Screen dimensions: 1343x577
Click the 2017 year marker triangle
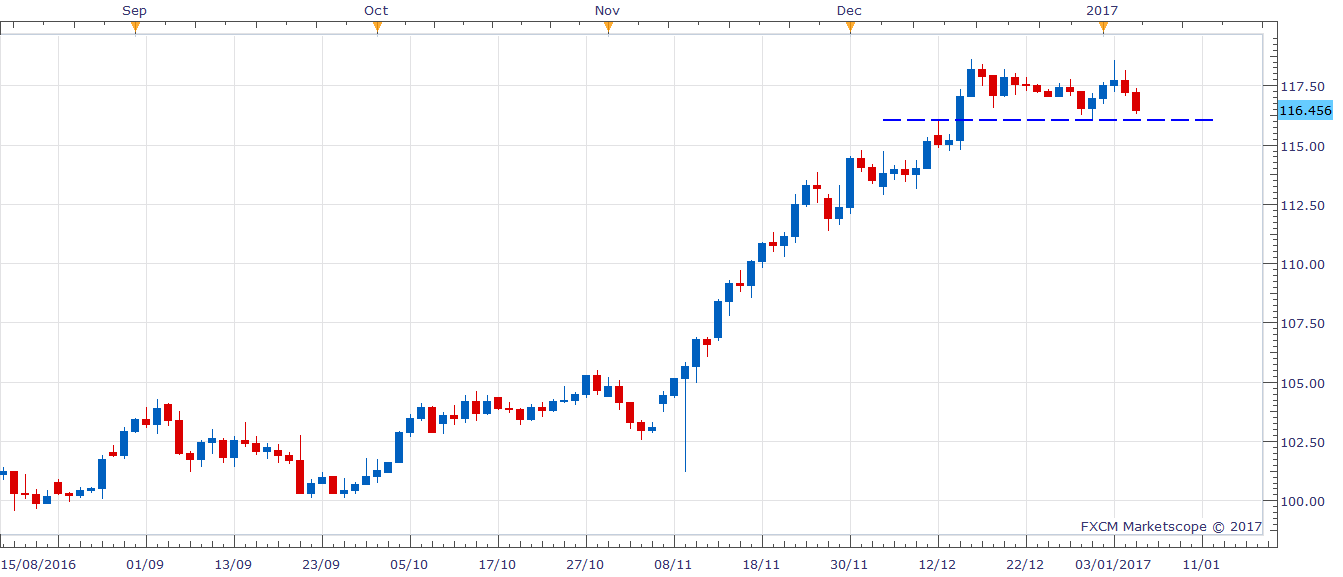pos(1103,28)
